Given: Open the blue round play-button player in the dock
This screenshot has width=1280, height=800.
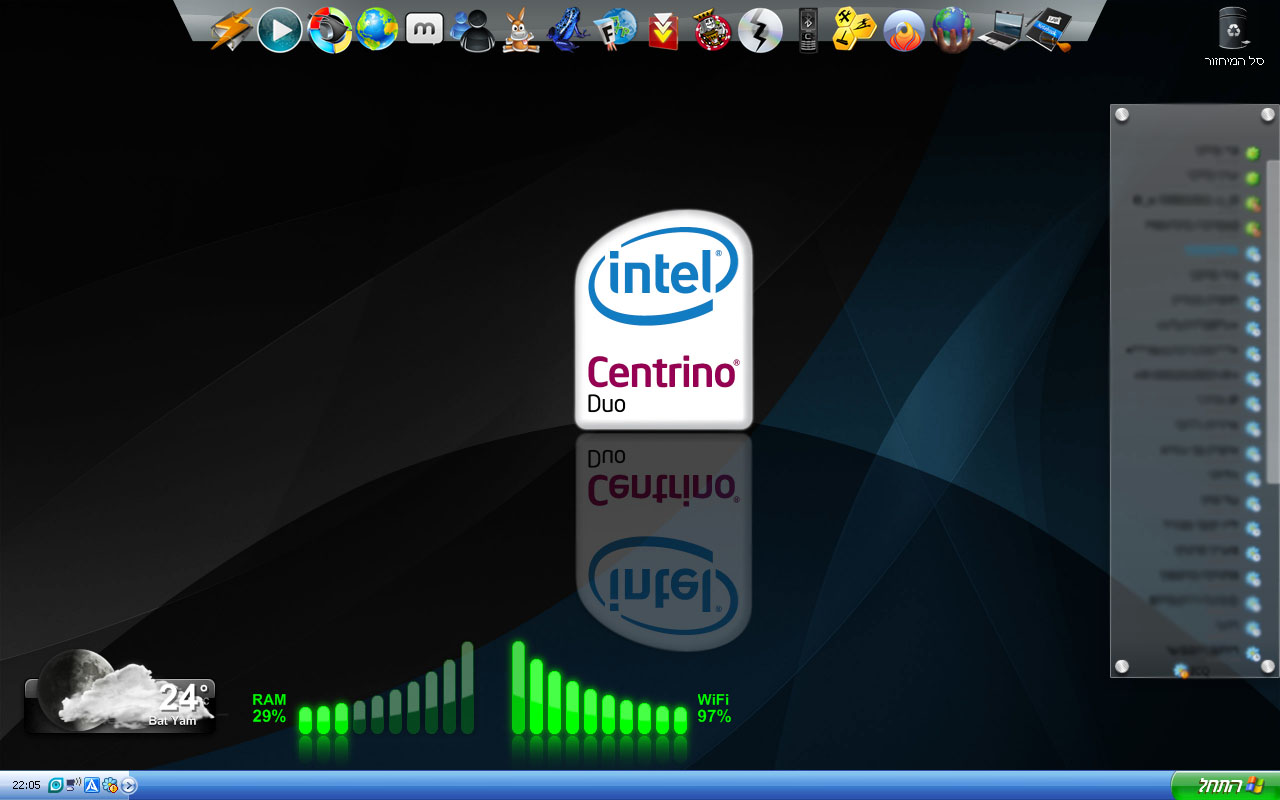Looking at the screenshot, I should click(280, 30).
